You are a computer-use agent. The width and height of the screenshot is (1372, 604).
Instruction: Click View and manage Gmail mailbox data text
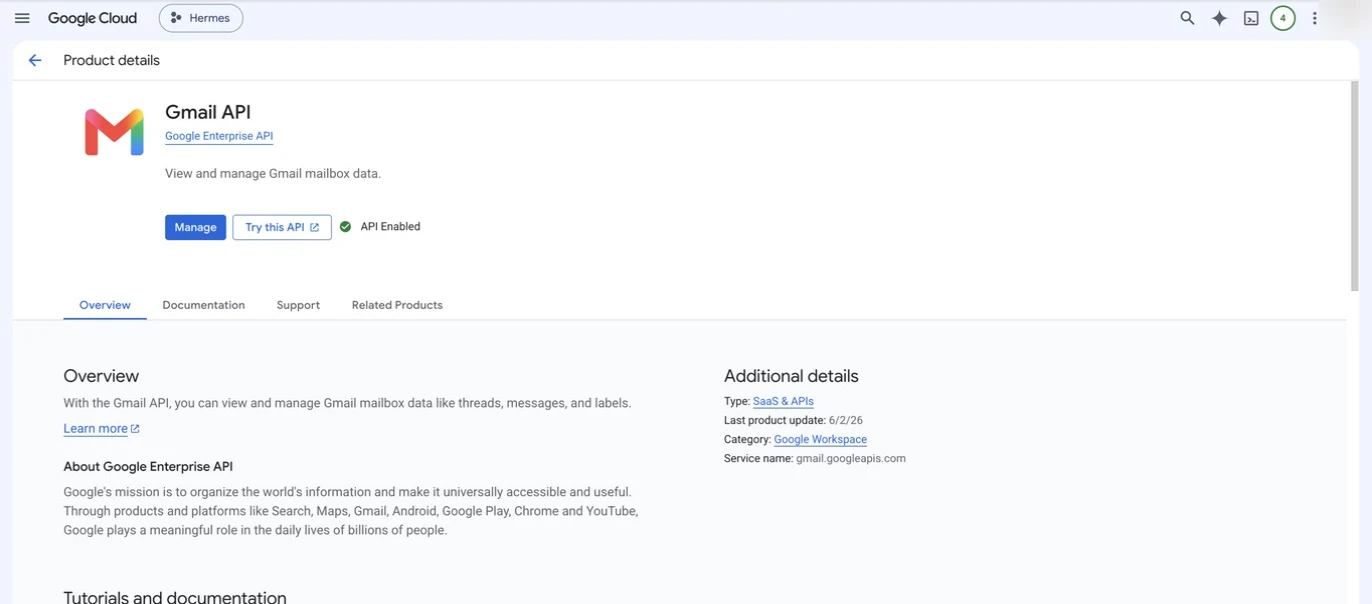(x=273, y=174)
